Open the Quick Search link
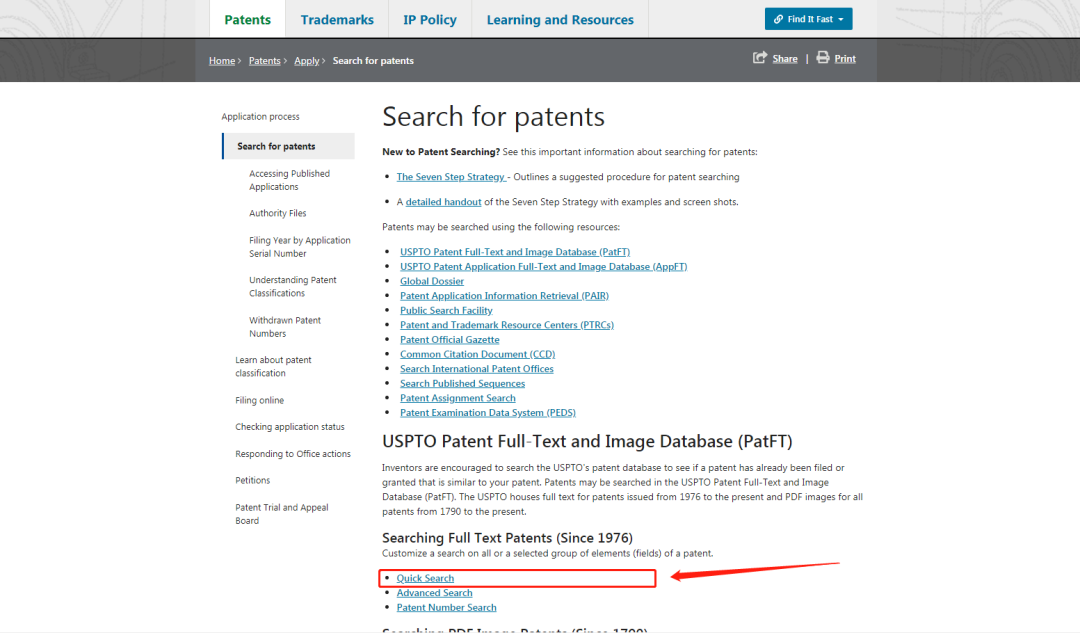The image size is (1080, 633). 425,578
